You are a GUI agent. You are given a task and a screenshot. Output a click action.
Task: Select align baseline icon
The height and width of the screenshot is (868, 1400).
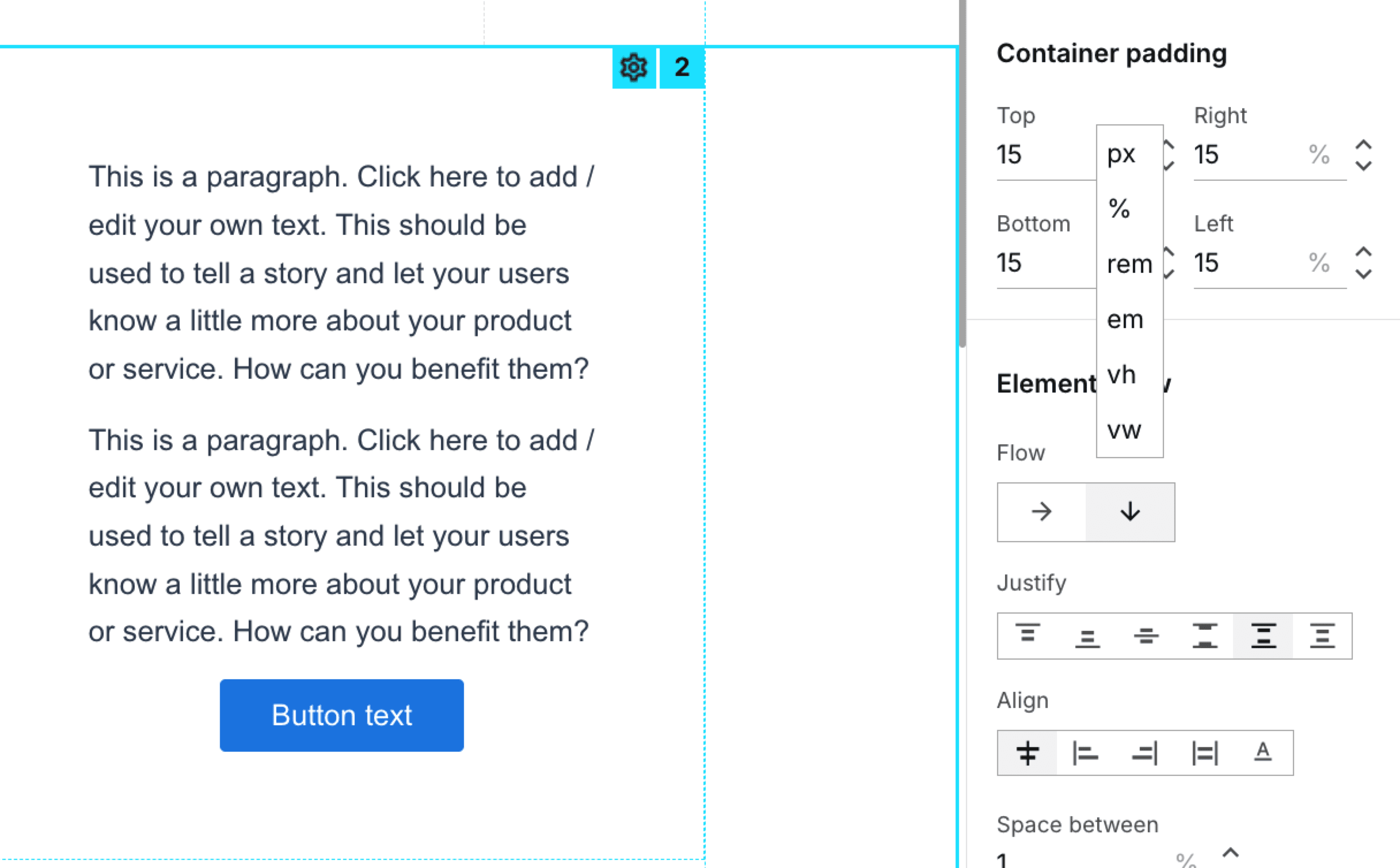1263,753
